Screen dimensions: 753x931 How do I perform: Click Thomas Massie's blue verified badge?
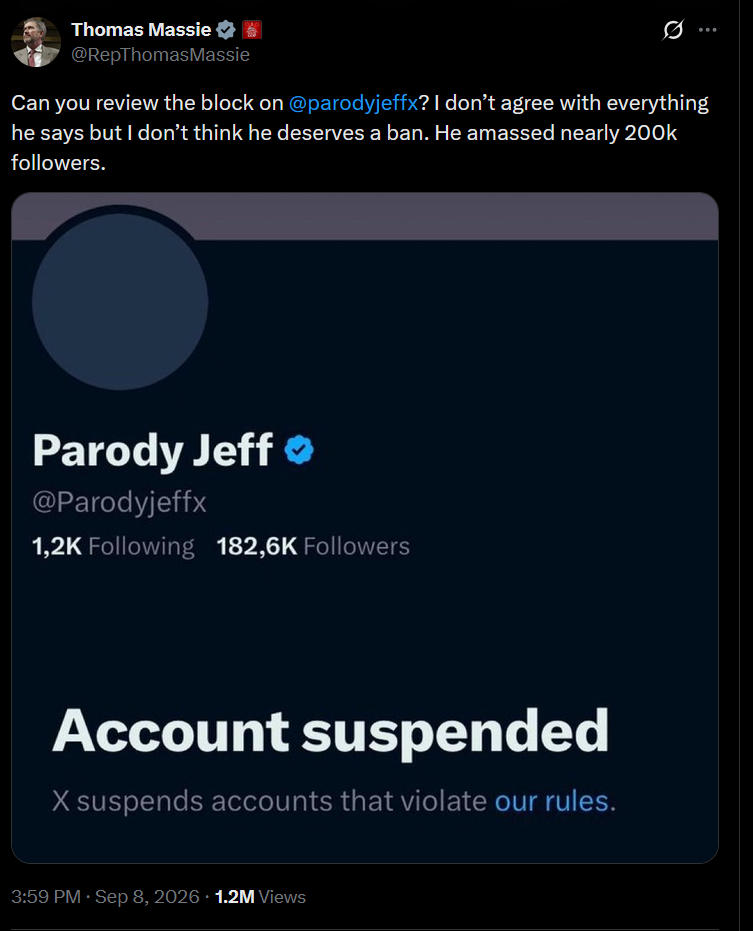click(x=226, y=30)
